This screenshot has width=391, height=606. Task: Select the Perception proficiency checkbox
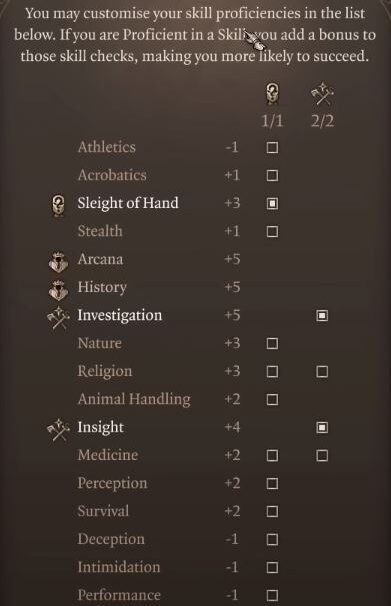(272, 483)
